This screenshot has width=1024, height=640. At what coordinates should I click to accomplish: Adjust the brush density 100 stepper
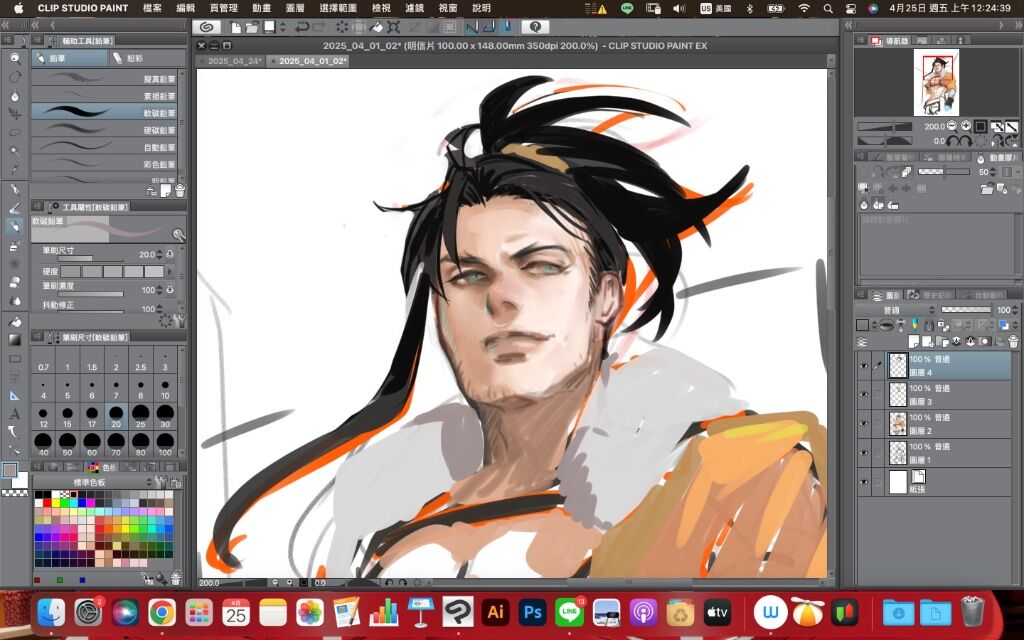click(159, 289)
